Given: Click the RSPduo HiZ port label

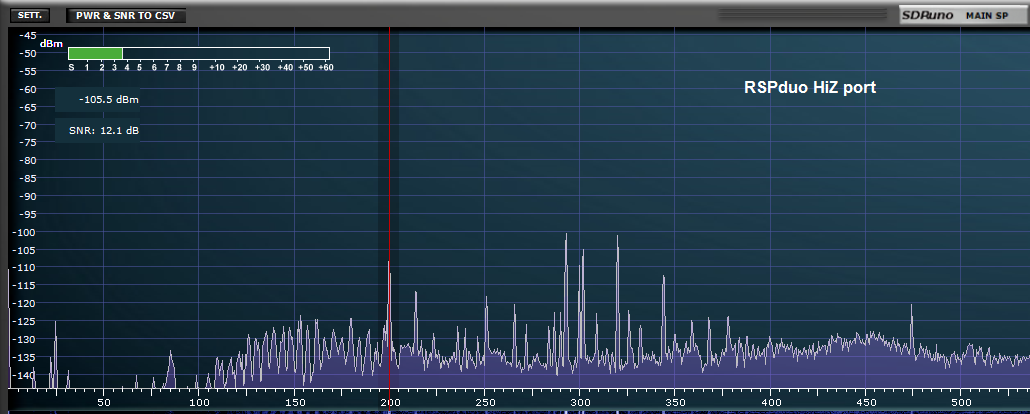Looking at the screenshot, I should point(810,87).
